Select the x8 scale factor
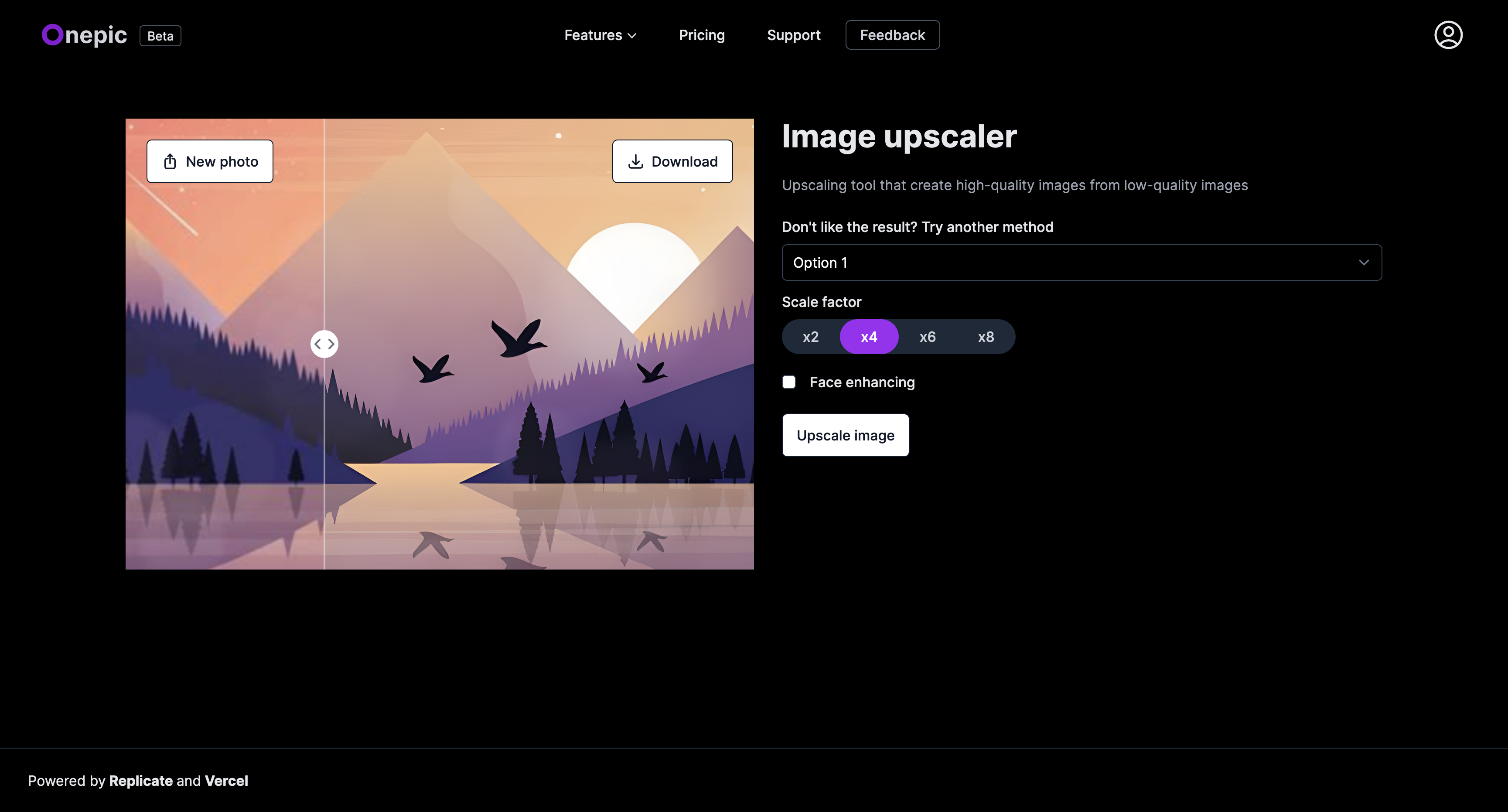This screenshot has width=1508, height=812. [x=986, y=337]
